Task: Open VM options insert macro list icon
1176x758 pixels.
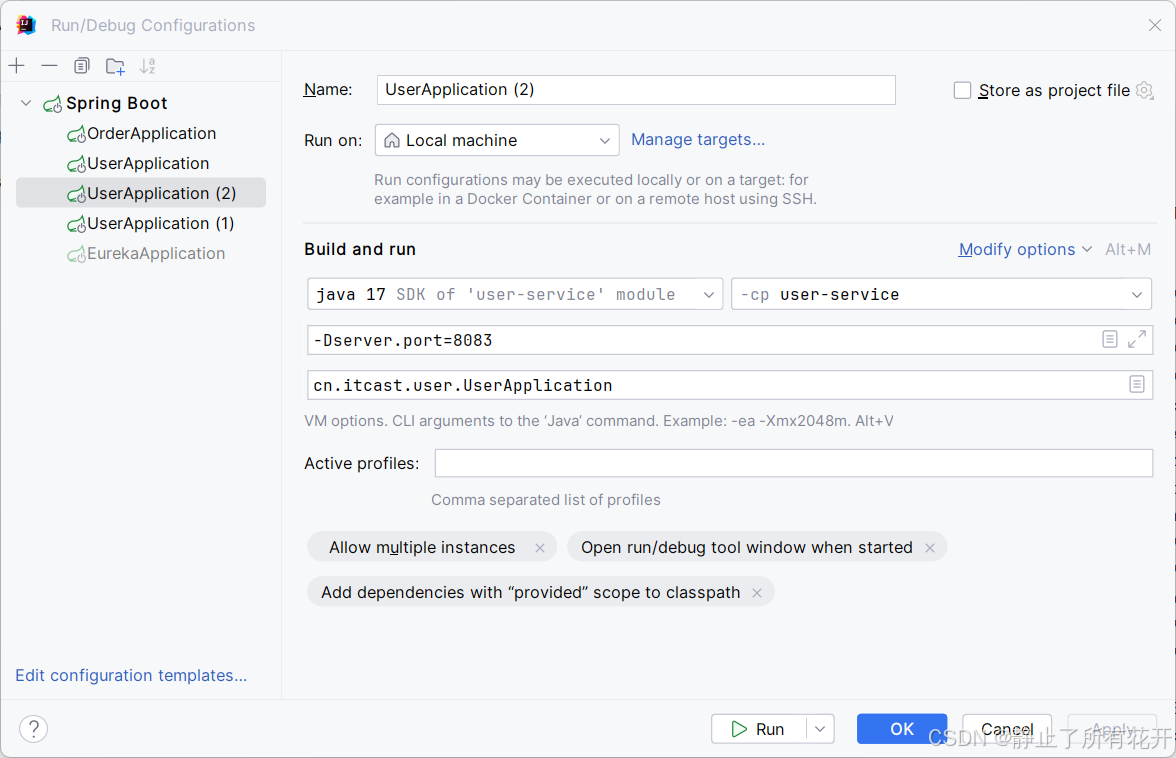Action: coord(1110,339)
